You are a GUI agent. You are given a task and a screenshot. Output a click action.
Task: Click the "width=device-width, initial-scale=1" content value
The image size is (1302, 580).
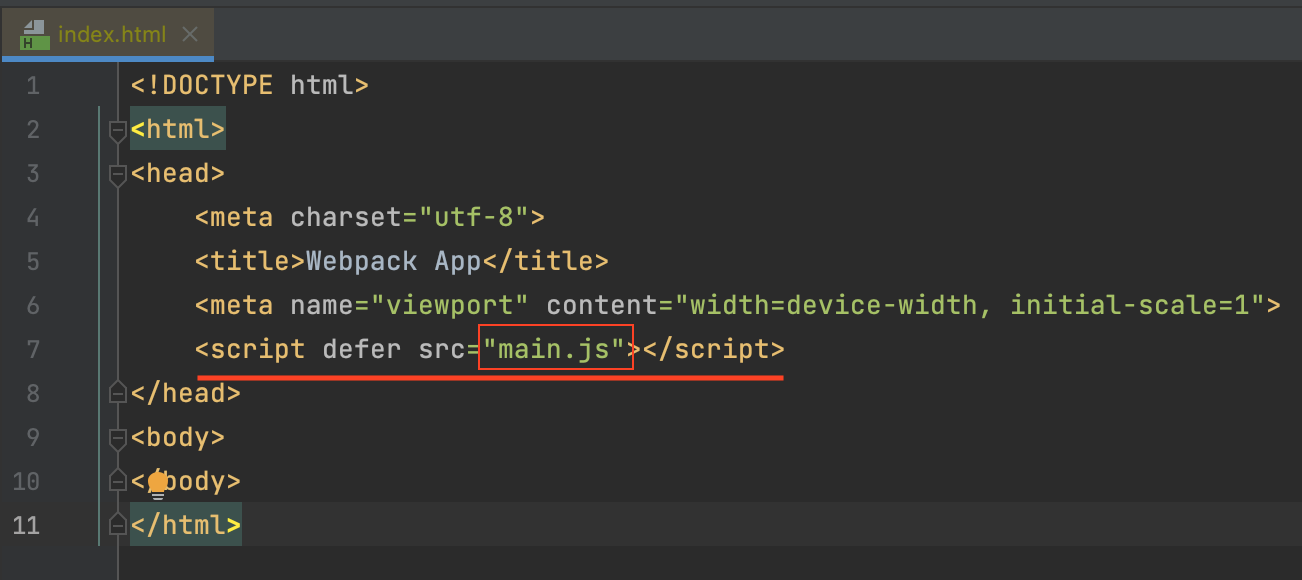click(x=970, y=305)
